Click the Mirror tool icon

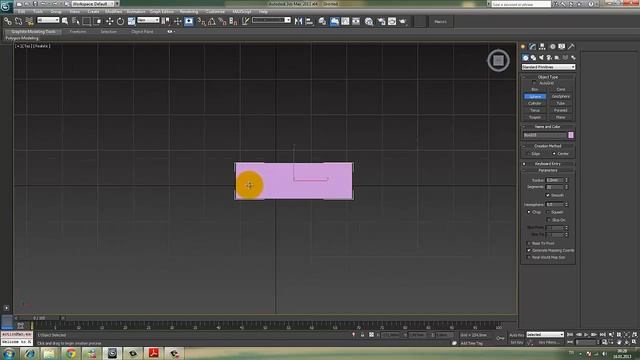298,21
